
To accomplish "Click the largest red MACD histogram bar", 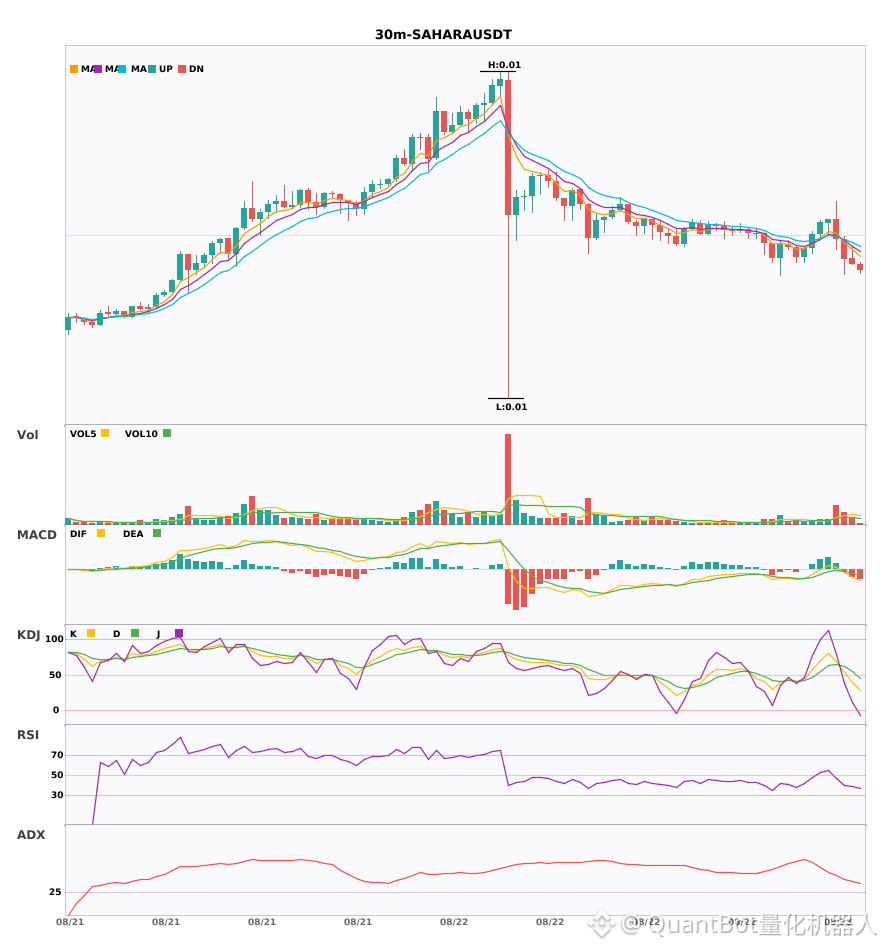I will (516, 590).
